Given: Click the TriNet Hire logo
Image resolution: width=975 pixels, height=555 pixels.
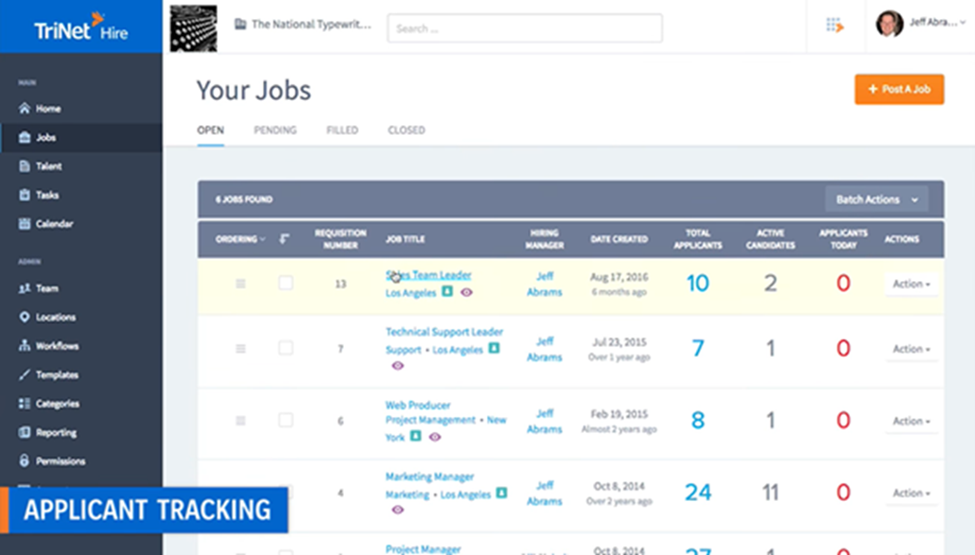Looking at the screenshot, I should click(81, 27).
